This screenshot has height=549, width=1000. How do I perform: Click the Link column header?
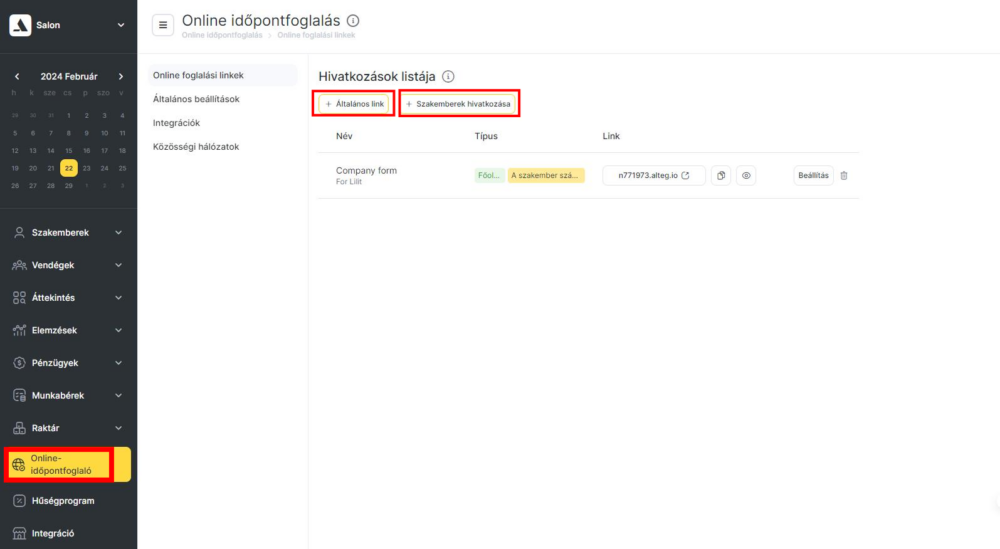tap(611, 136)
